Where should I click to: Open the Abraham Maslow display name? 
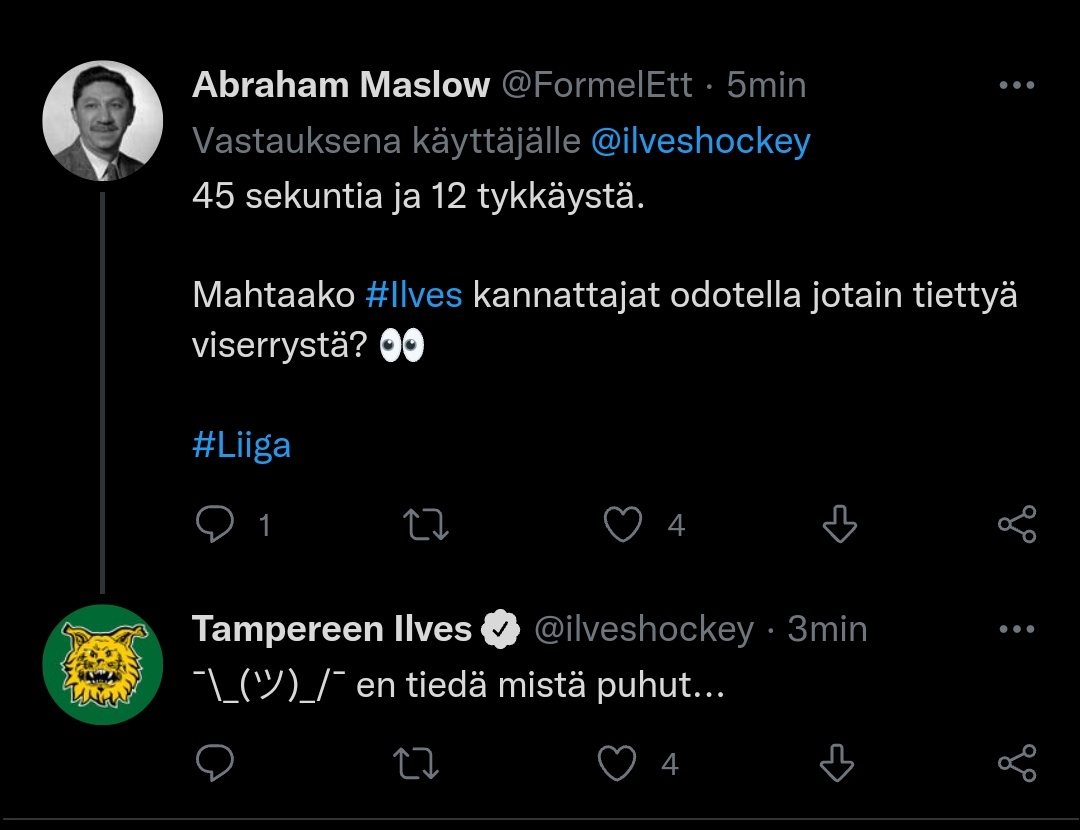tap(340, 86)
